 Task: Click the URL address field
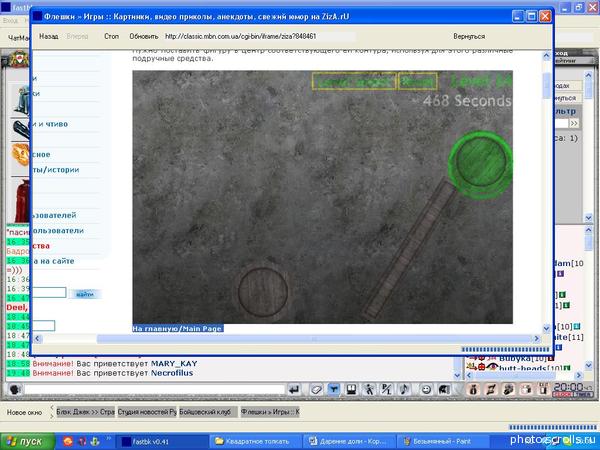[259, 36]
